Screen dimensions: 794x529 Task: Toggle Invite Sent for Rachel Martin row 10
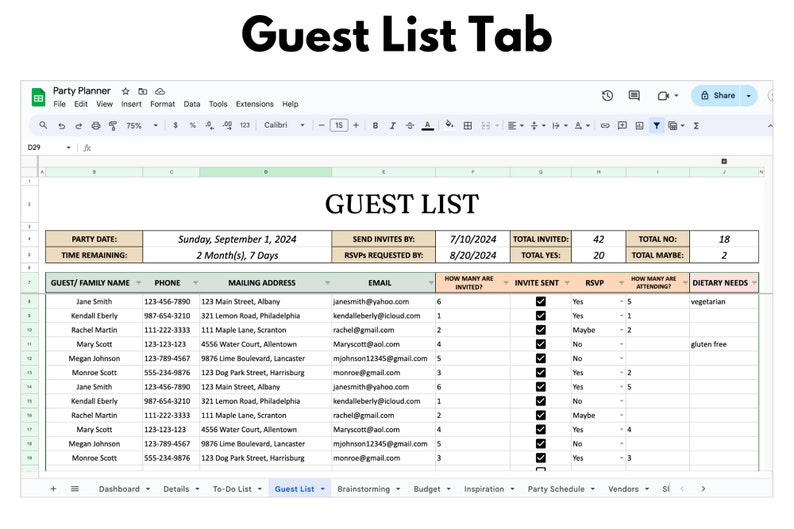coord(541,330)
